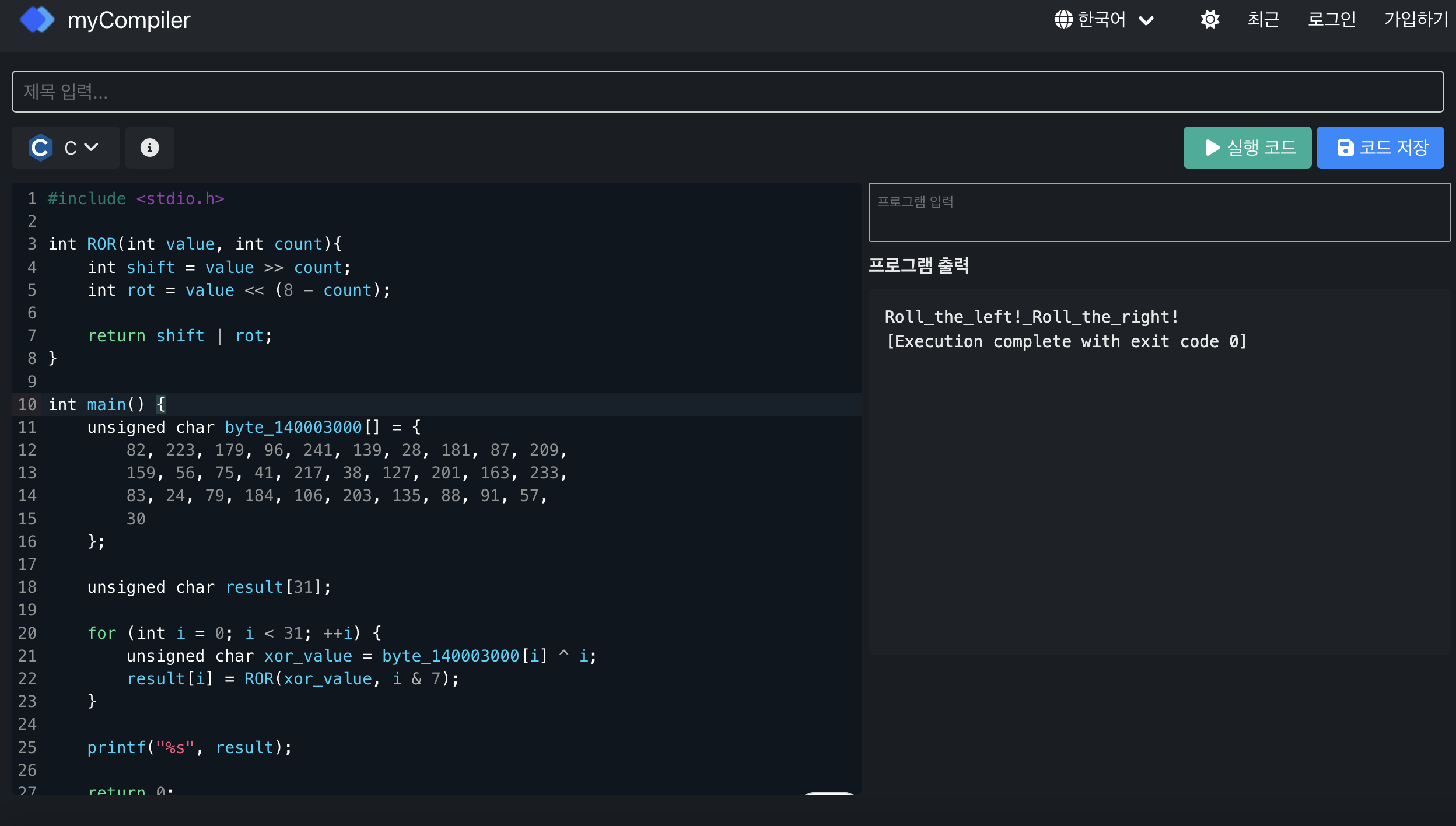Open the programming language dropdown showing C
This screenshot has width=1456, height=826.
pos(66,147)
